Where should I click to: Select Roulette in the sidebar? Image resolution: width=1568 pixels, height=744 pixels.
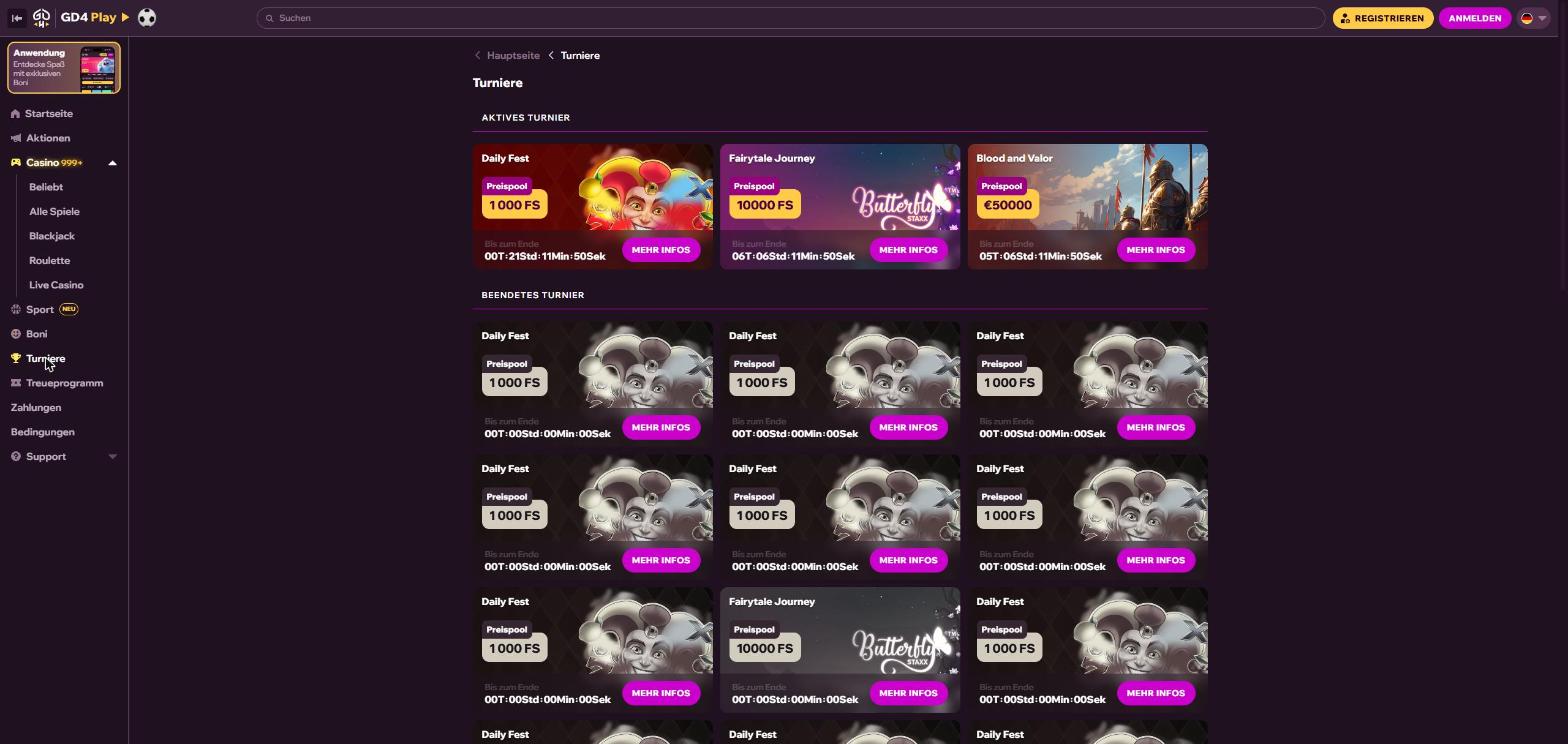[49, 261]
